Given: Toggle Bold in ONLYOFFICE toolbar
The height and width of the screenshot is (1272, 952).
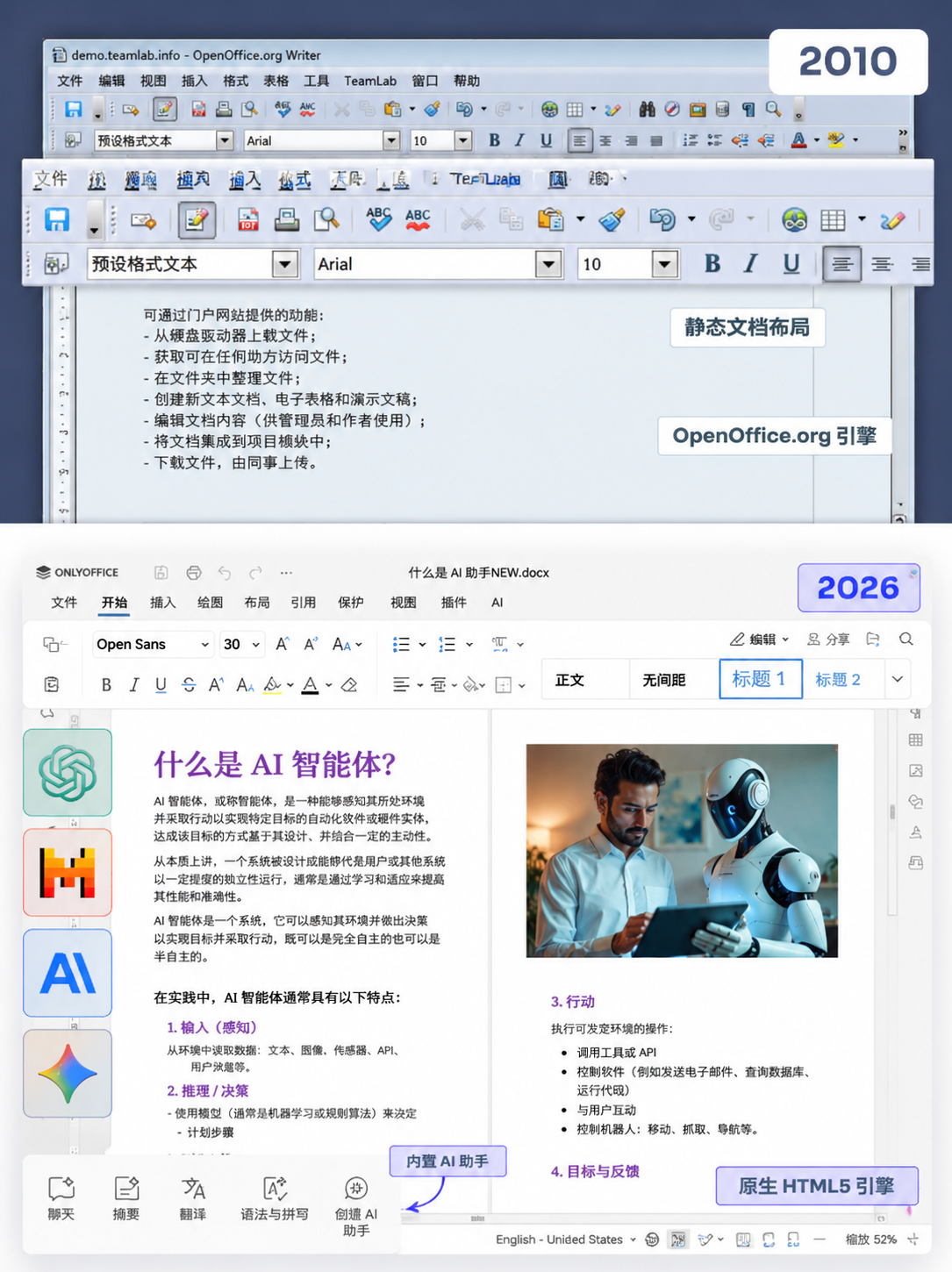Looking at the screenshot, I should pos(106,685).
